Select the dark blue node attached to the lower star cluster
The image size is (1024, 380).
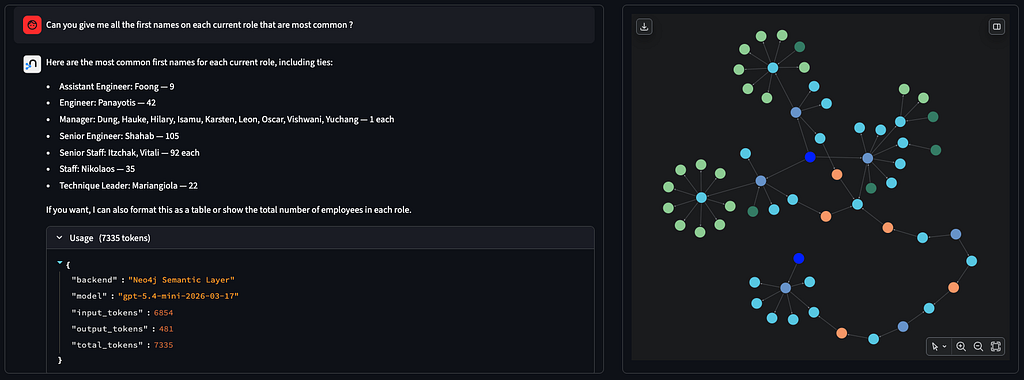tap(798, 259)
